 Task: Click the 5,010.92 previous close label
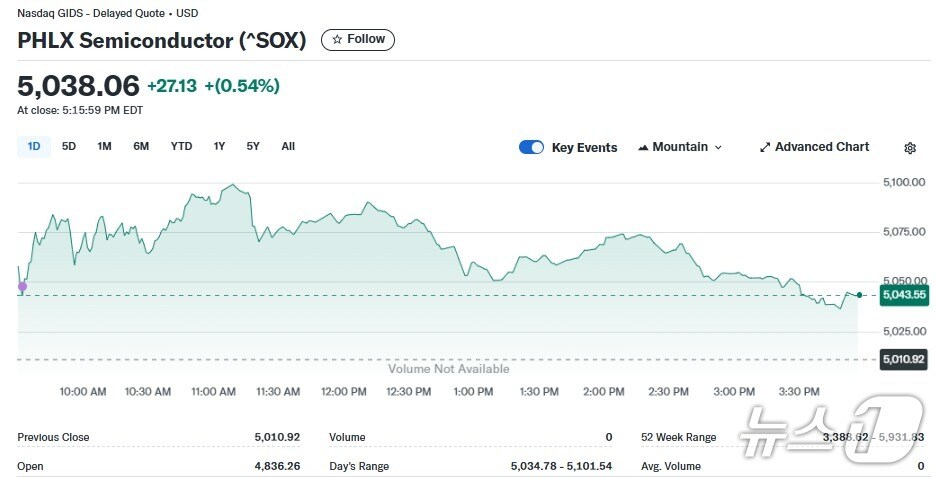point(903,359)
